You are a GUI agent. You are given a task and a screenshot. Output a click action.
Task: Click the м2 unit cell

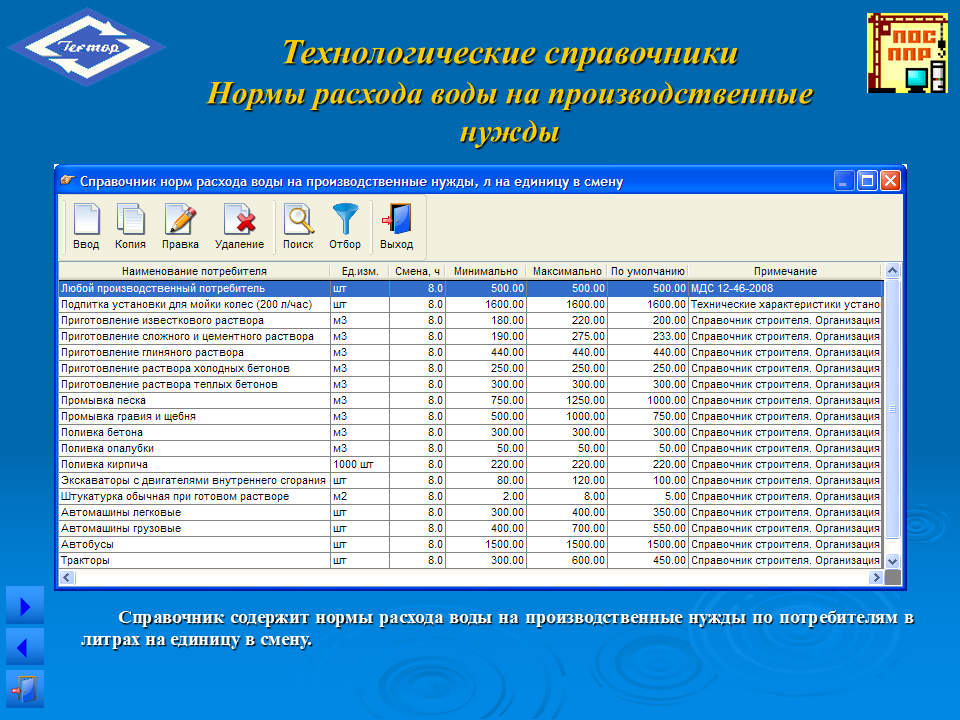360,496
